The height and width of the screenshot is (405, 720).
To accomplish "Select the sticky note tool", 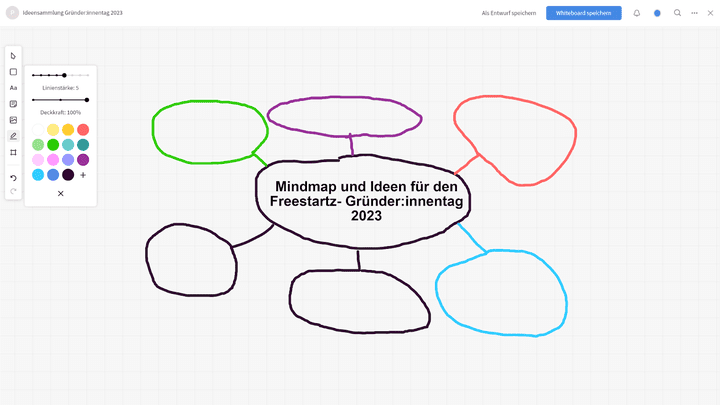I will click(x=13, y=104).
